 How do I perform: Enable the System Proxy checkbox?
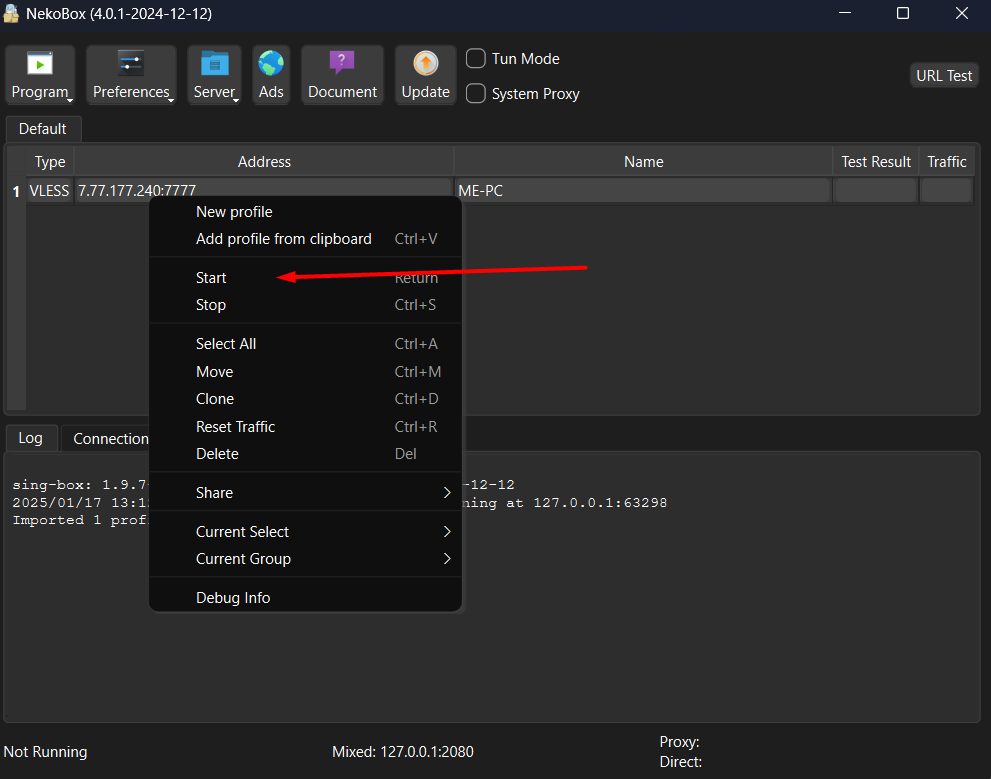click(477, 94)
